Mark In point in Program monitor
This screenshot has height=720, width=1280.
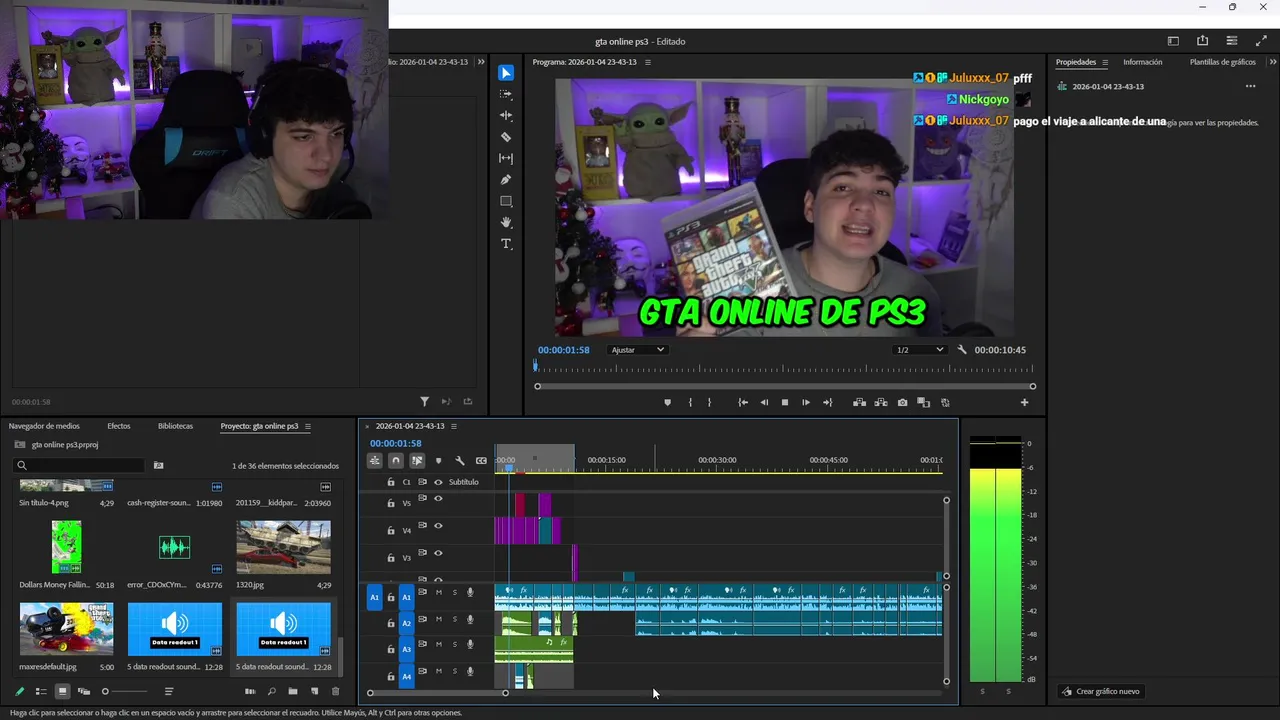click(690, 402)
